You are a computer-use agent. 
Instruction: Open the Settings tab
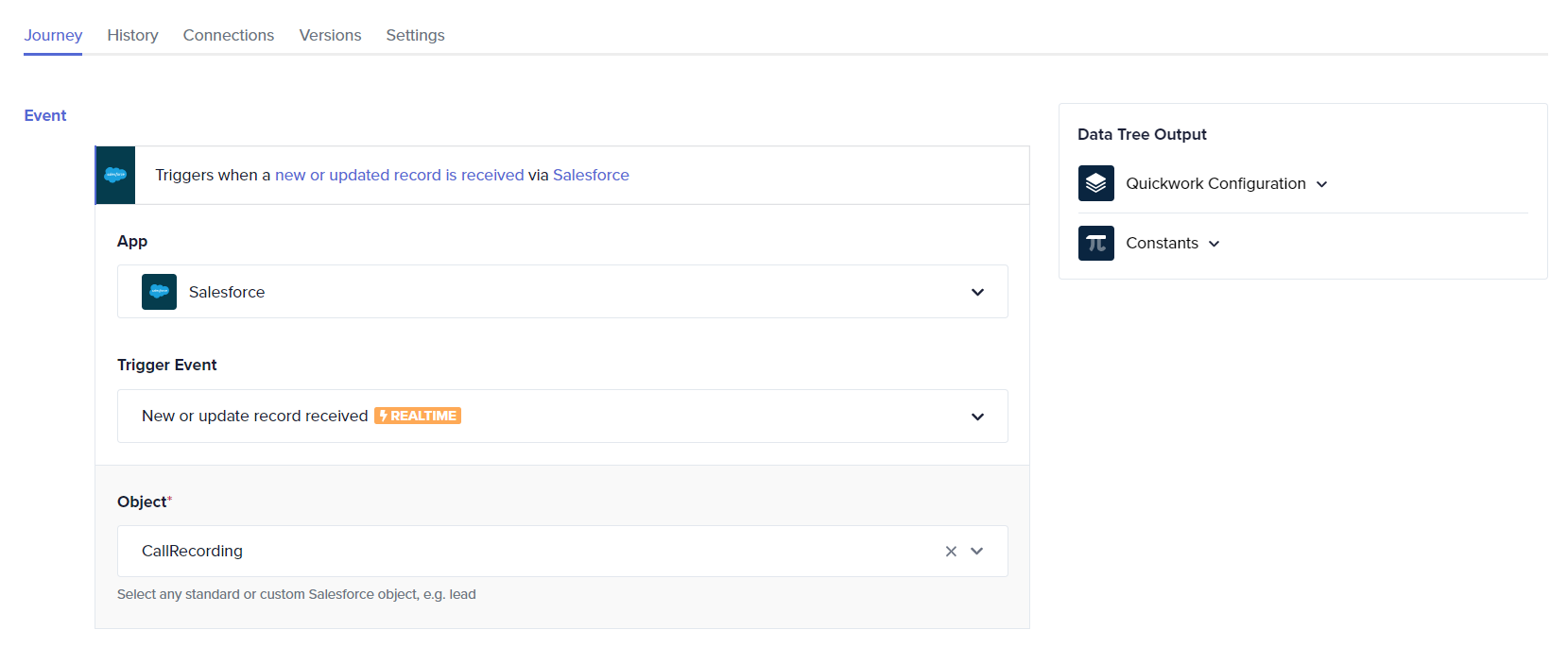[x=415, y=35]
